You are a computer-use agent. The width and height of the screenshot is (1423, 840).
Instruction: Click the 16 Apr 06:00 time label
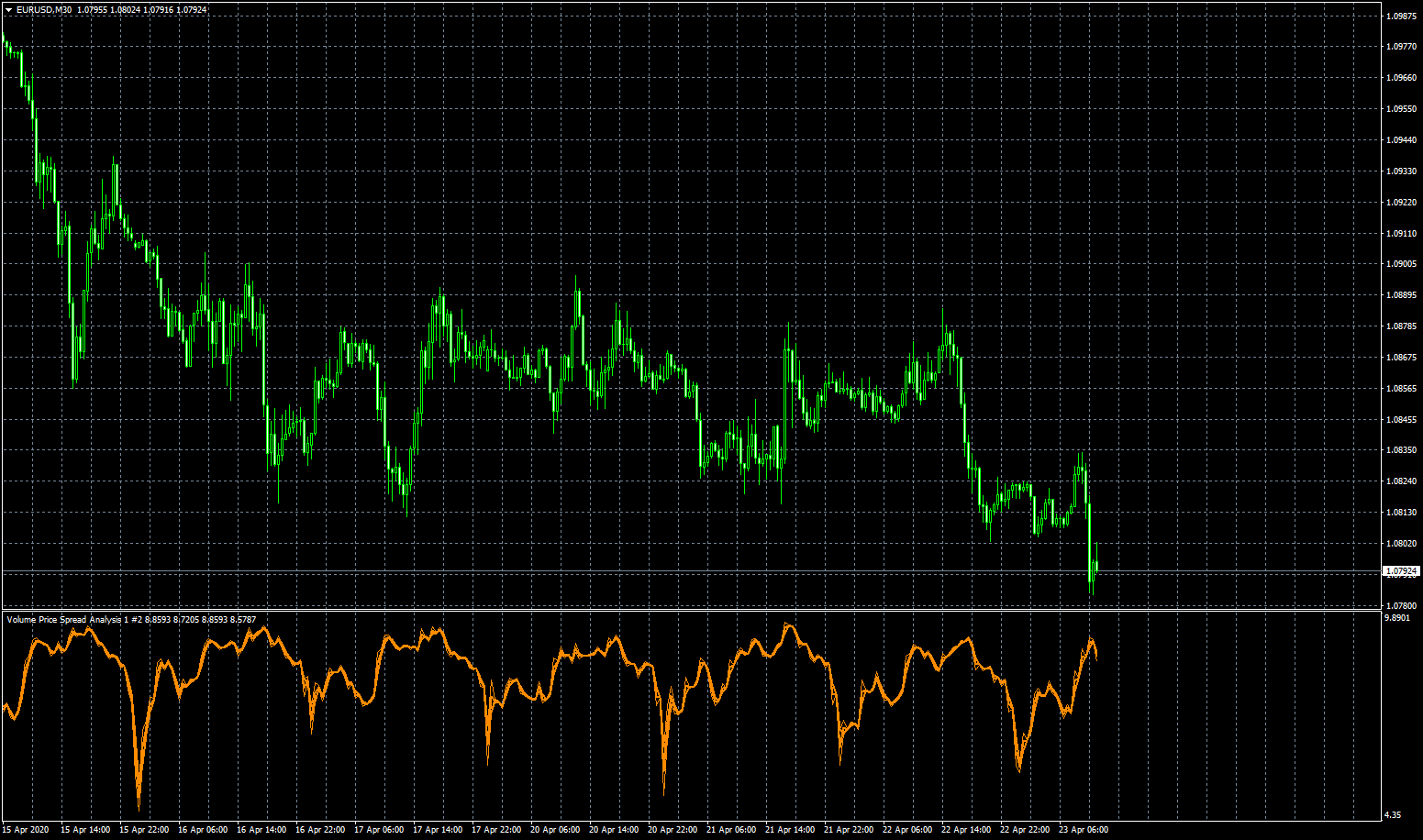coord(203,830)
